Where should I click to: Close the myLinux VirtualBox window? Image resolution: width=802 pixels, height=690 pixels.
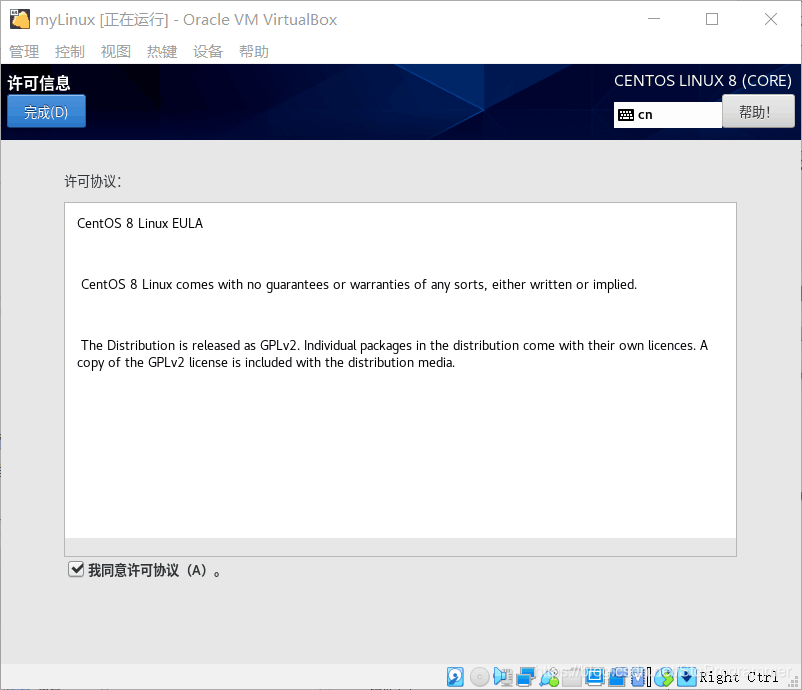[770, 19]
